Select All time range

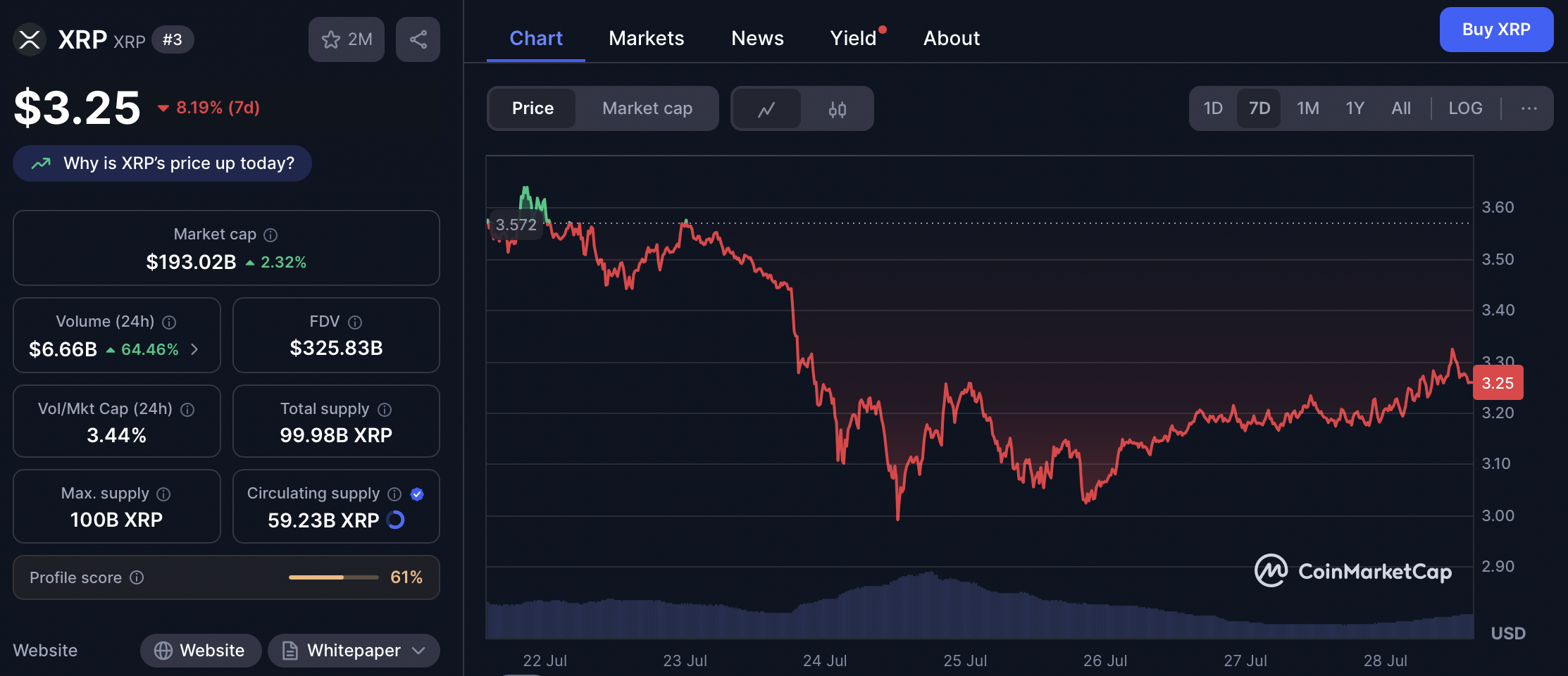click(1401, 108)
